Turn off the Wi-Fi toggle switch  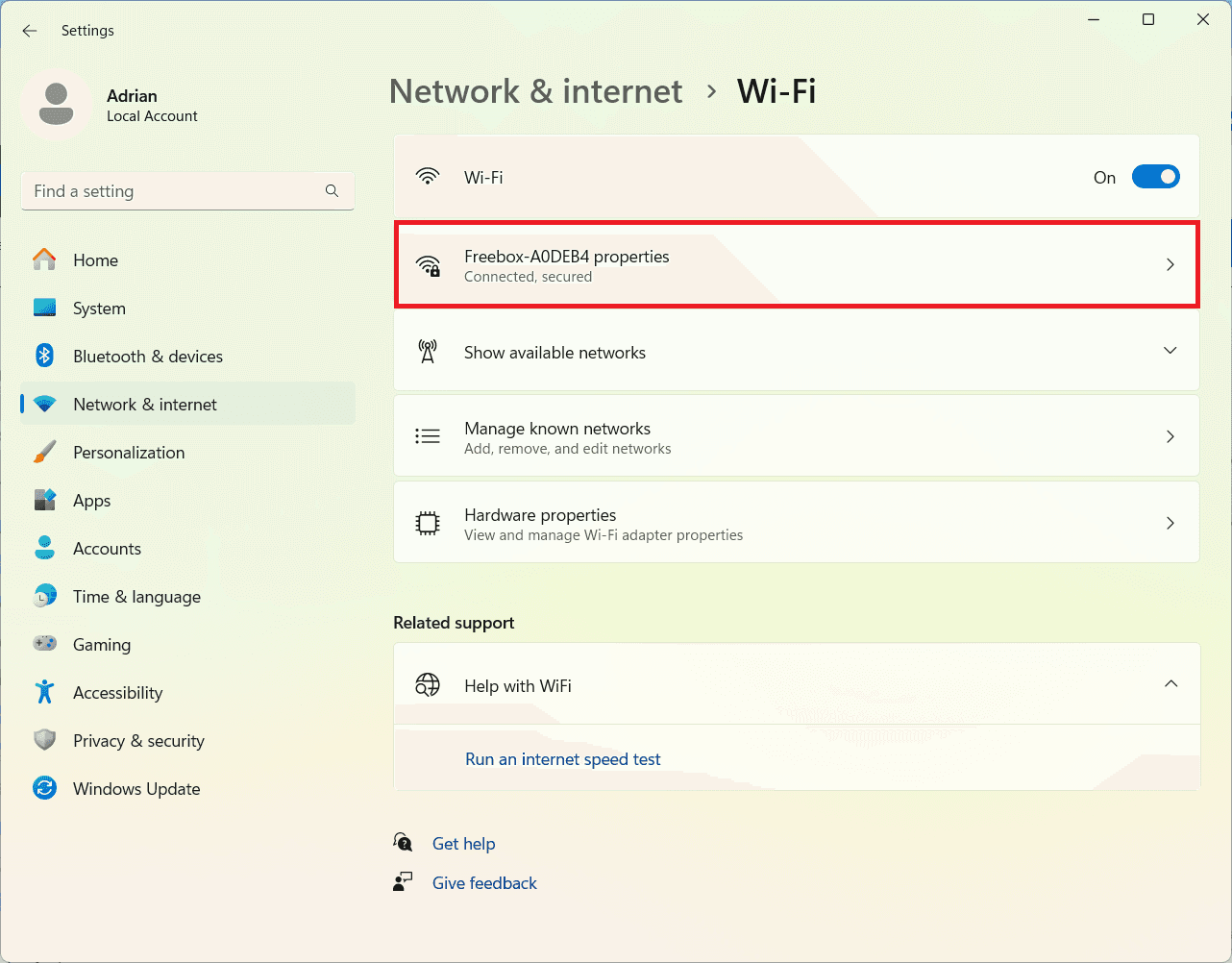pos(1155,177)
